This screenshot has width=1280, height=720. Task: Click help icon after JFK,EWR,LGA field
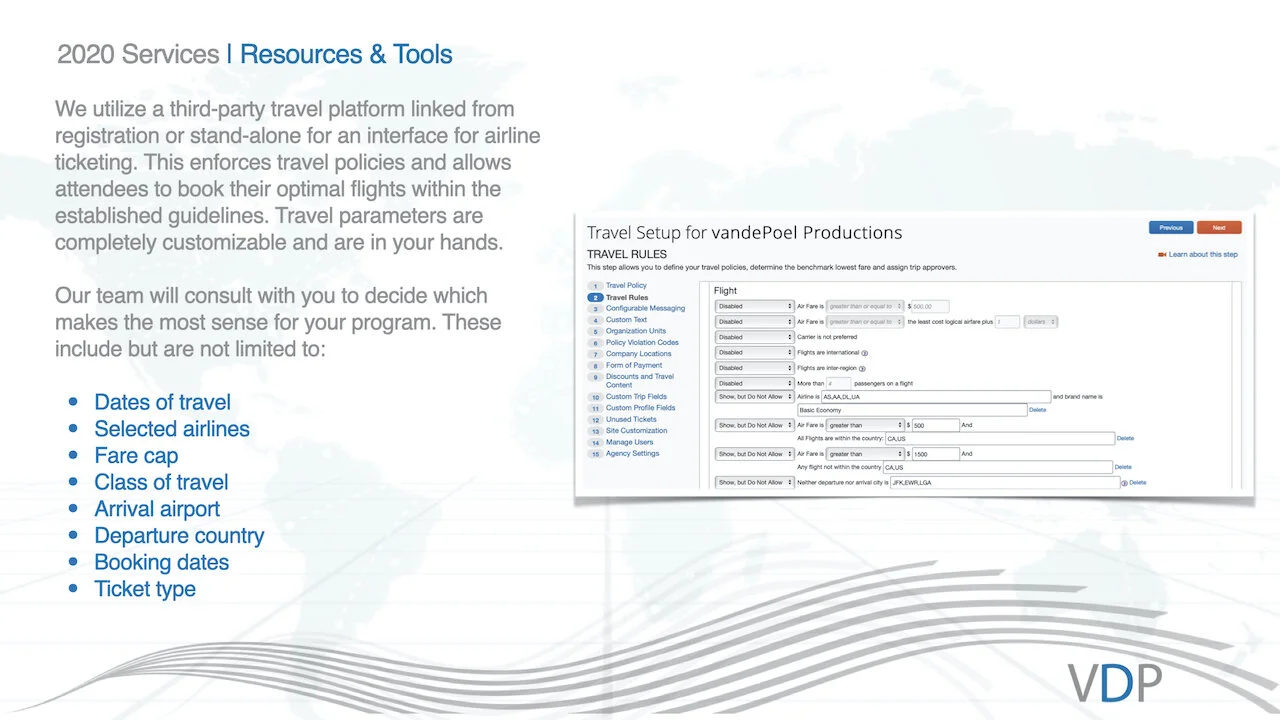click(1124, 483)
